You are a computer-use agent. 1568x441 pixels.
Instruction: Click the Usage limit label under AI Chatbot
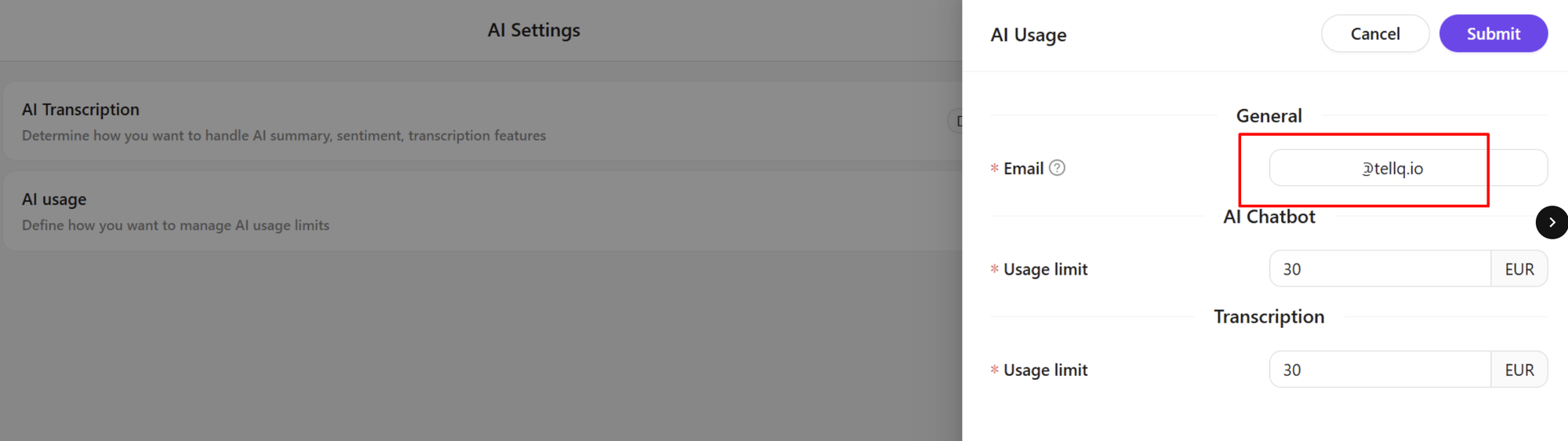tap(1045, 269)
